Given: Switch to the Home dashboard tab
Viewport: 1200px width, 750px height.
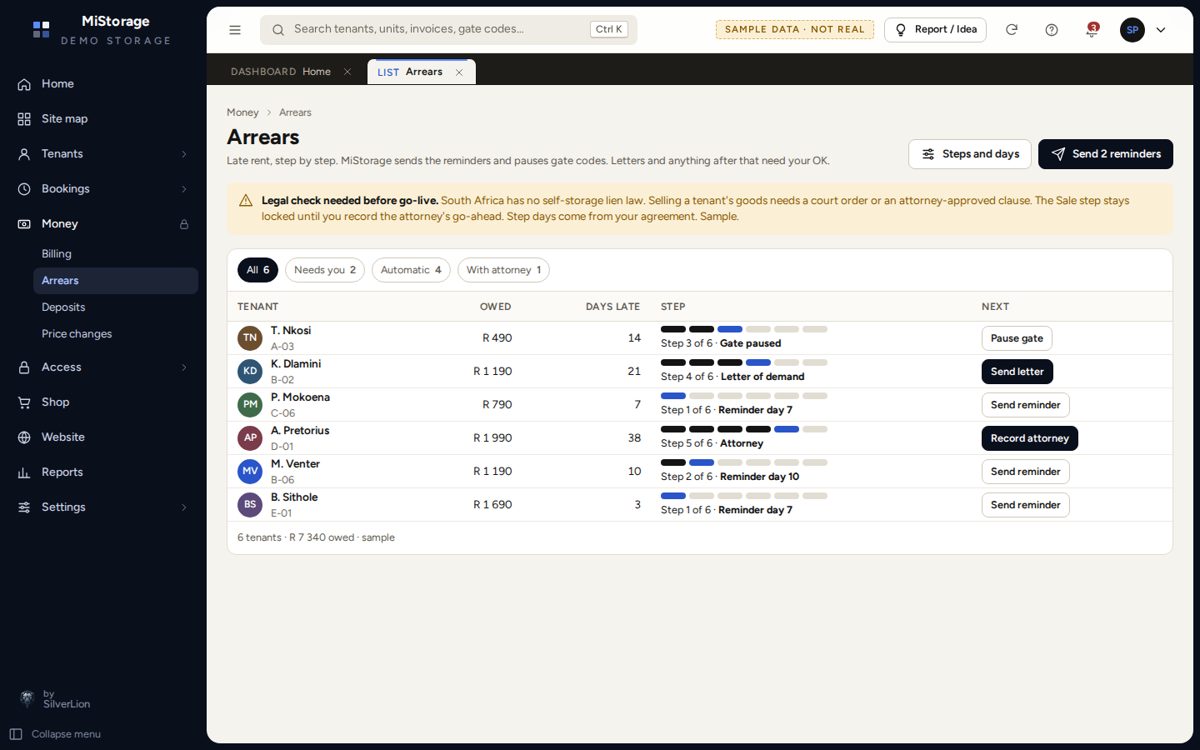Looking at the screenshot, I should [281, 72].
